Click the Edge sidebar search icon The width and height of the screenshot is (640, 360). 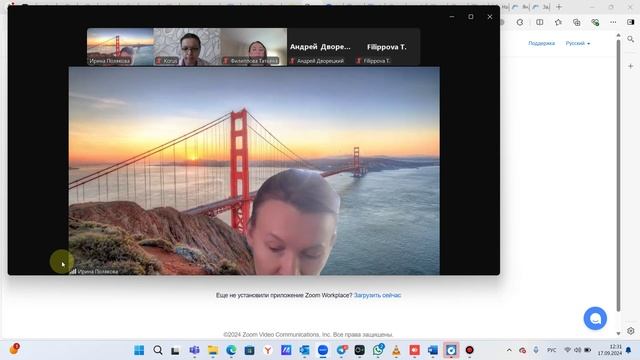pos(631,39)
